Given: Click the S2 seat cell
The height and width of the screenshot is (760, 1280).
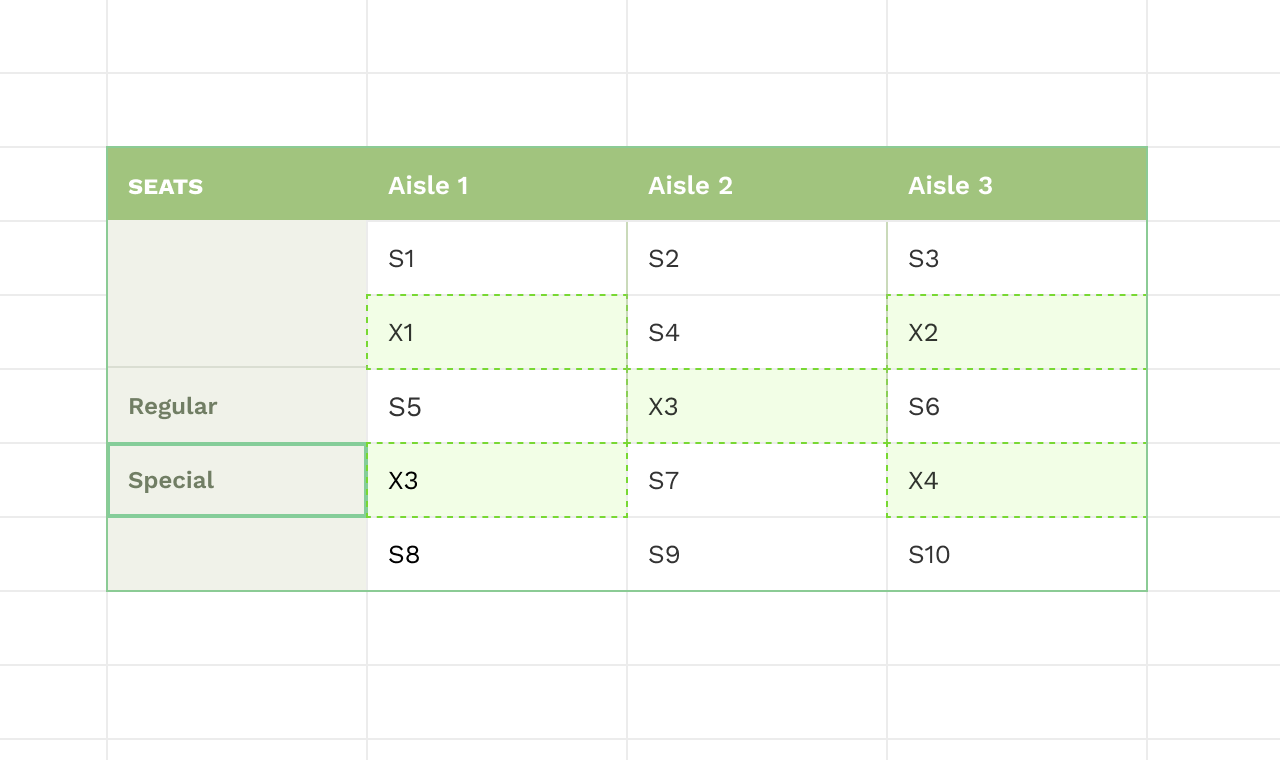Looking at the screenshot, I should coord(757,259).
